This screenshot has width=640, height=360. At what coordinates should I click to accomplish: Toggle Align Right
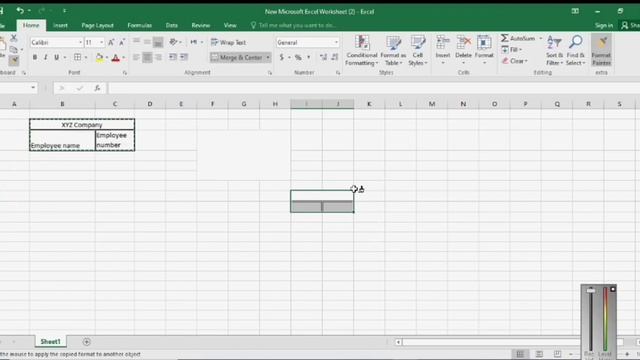point(158,57)
